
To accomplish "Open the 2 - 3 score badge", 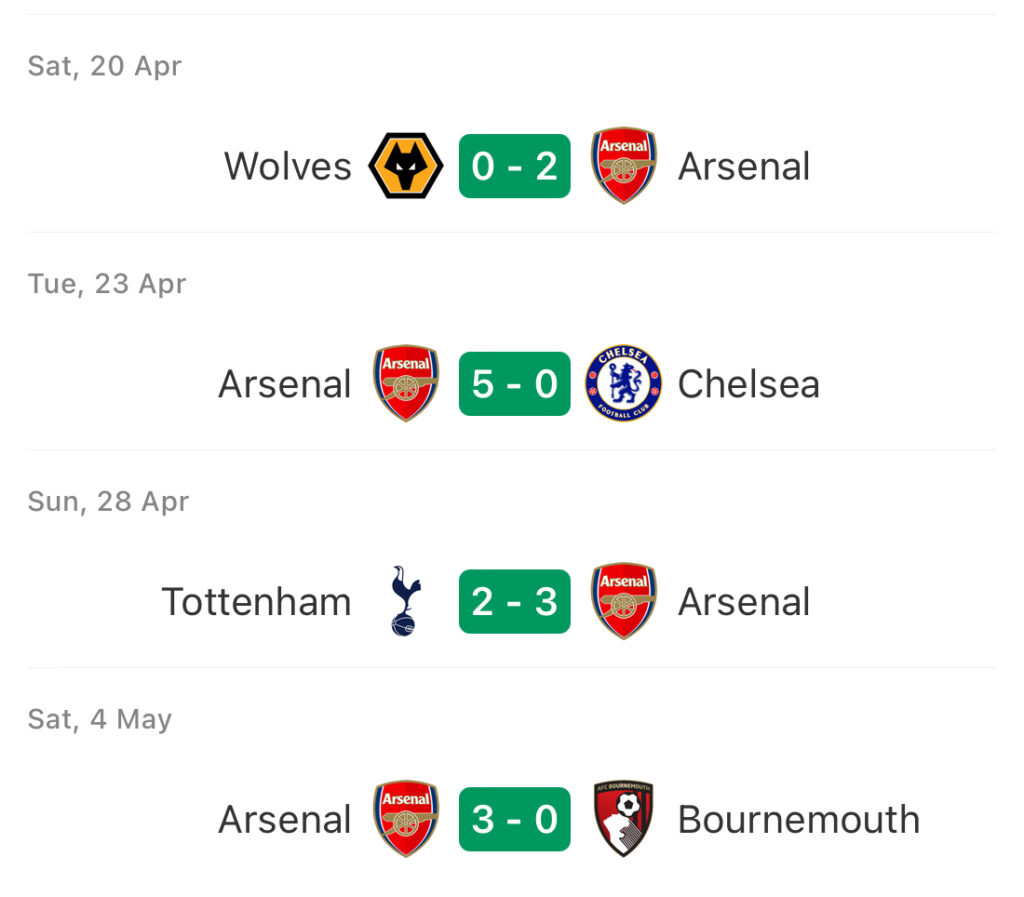I will pos(515,601).
